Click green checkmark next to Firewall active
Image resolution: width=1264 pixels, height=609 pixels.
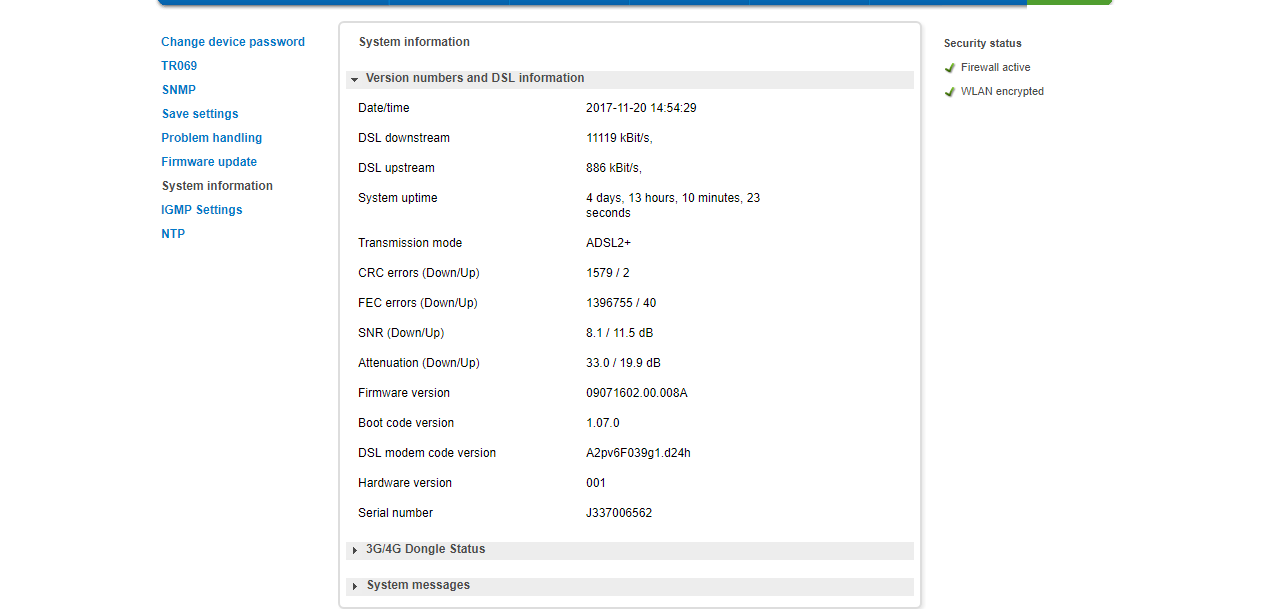[950, 68]
